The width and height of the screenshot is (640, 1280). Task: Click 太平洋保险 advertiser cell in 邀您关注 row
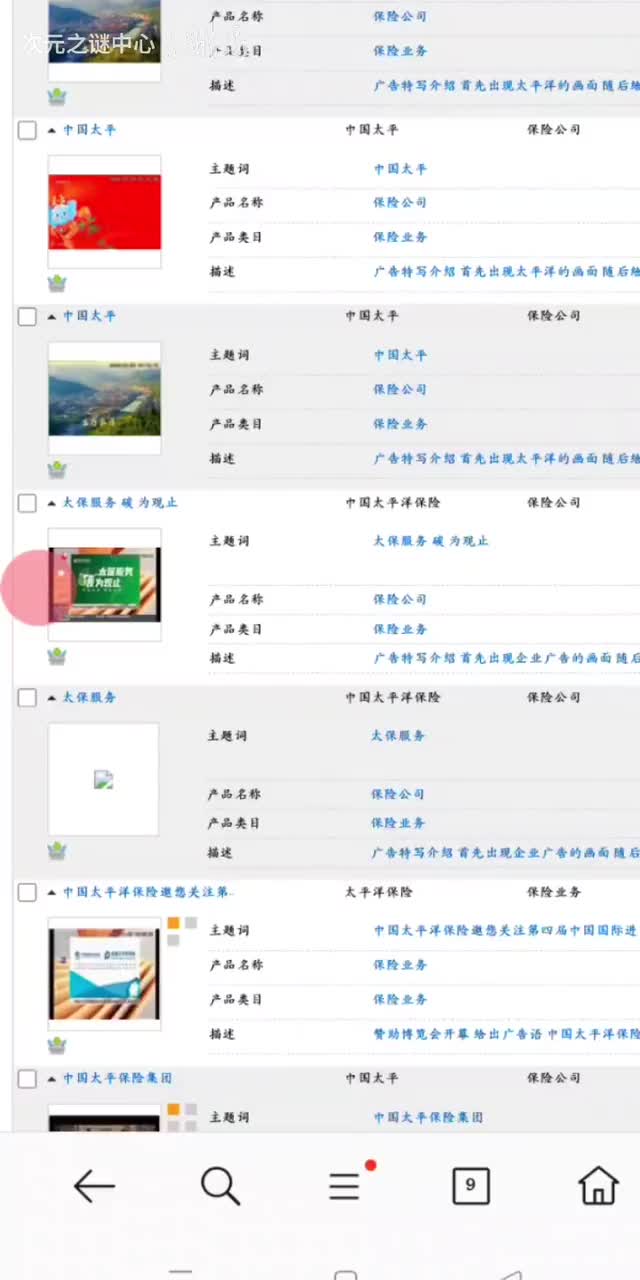379,892
